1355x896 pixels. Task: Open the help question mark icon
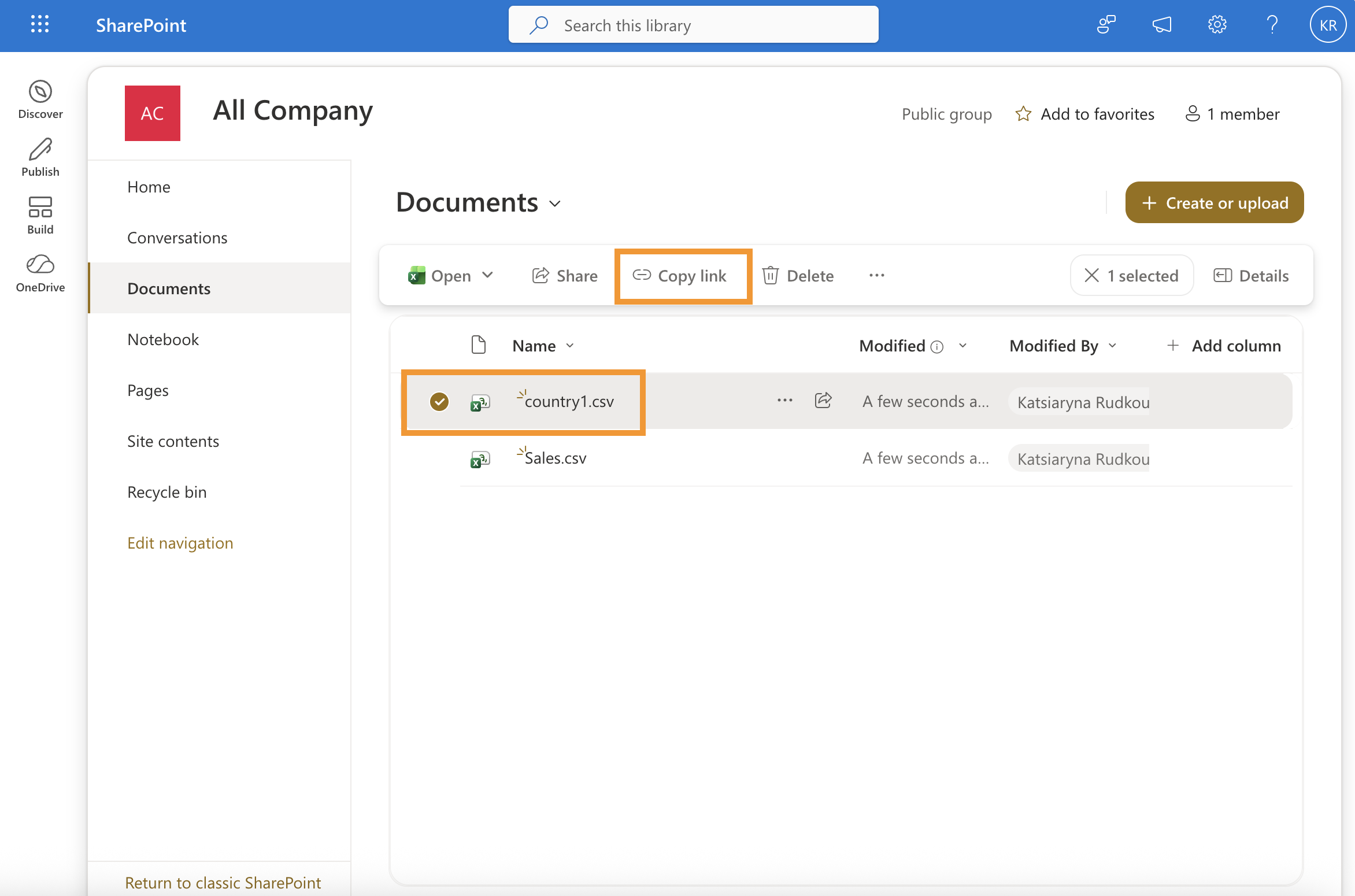1272,25
